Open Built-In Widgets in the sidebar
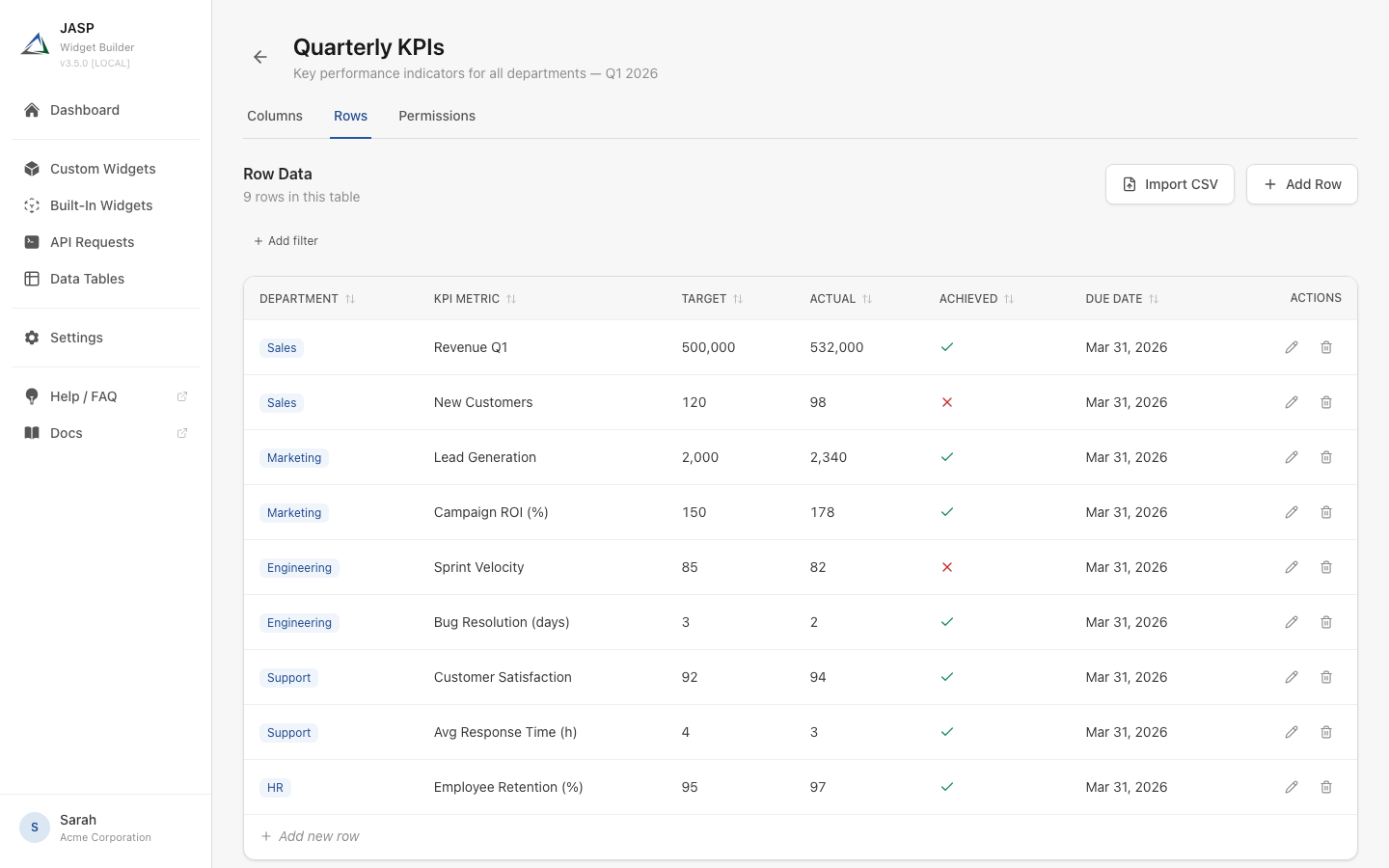Screen dimensions: 1389x868 pos(100,205)
